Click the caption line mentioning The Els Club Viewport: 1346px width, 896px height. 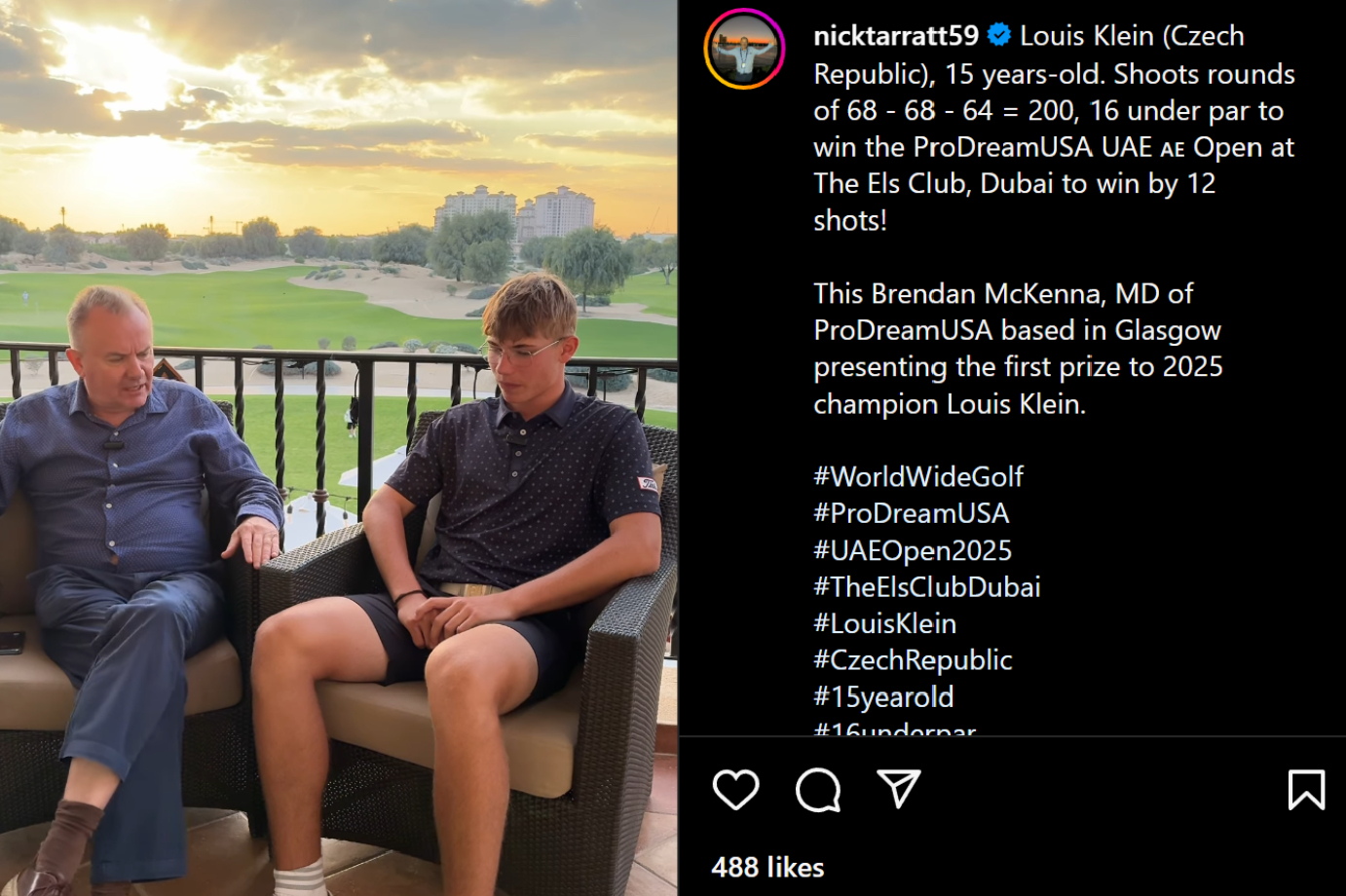pyautogui.click(x=1015, y=183)
